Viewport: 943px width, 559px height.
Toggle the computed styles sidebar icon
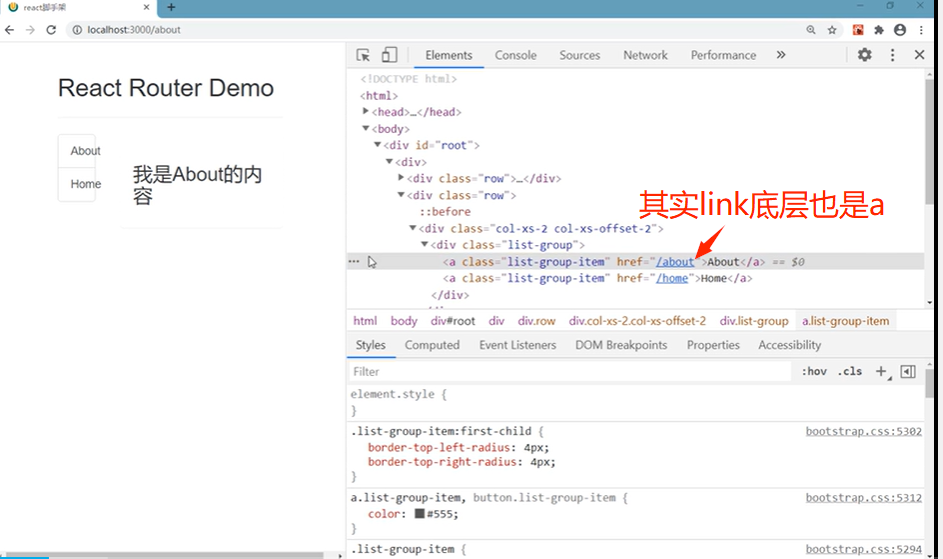pos(908,371)
